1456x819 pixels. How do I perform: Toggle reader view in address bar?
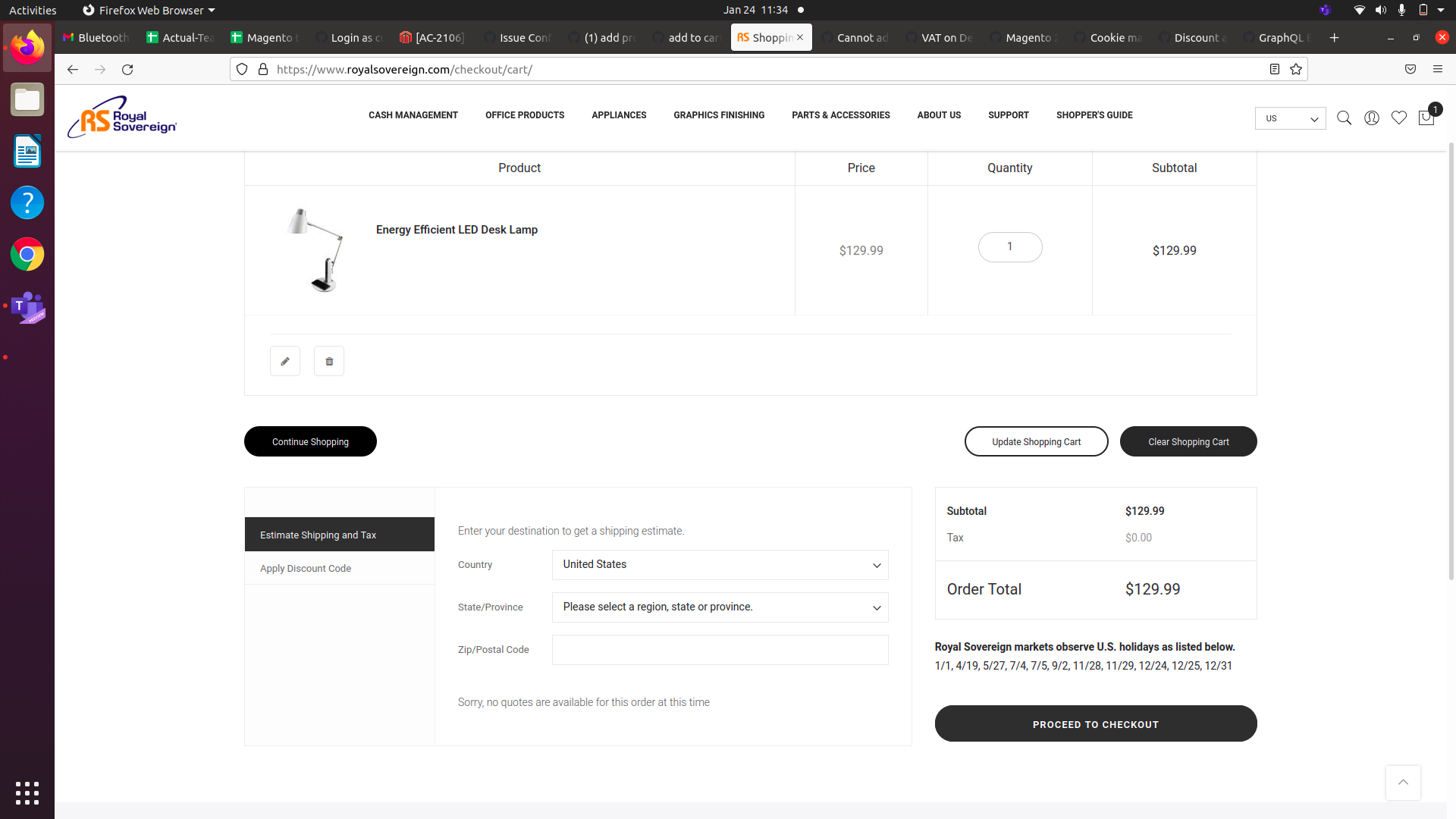pos(1274,69)
